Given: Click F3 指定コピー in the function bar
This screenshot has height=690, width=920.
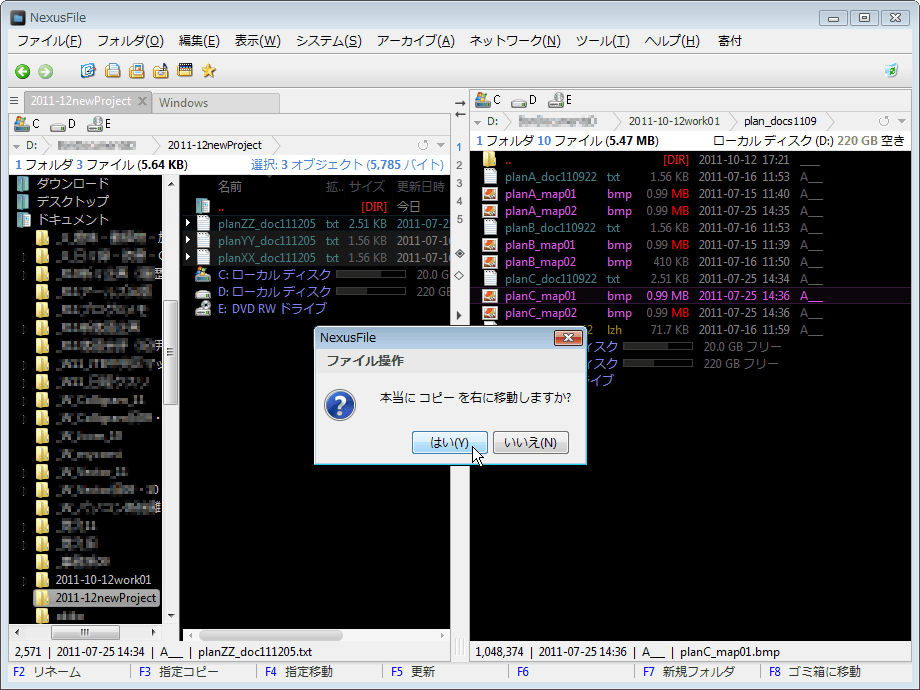Looking at the screenshot, I should click(x=179, y=672).
